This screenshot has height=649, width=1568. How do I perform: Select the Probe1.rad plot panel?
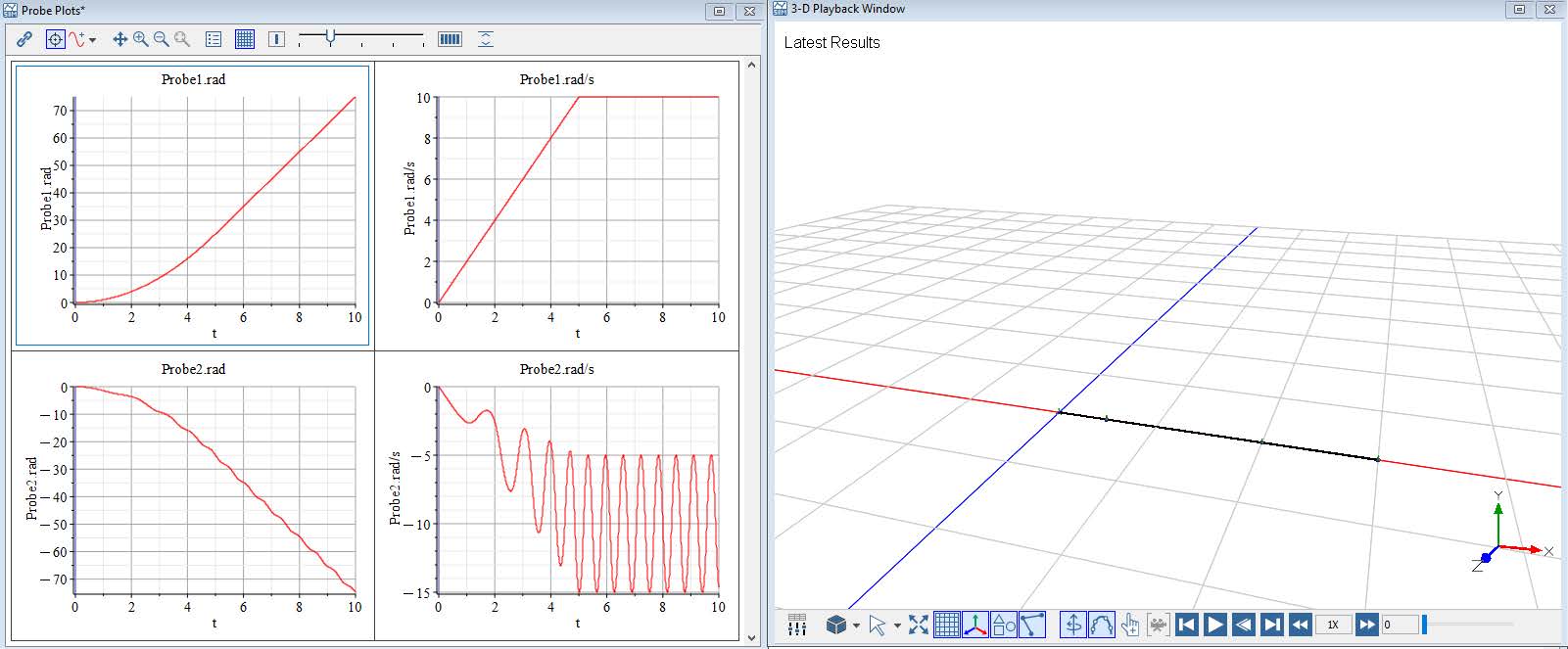(193, 206)
